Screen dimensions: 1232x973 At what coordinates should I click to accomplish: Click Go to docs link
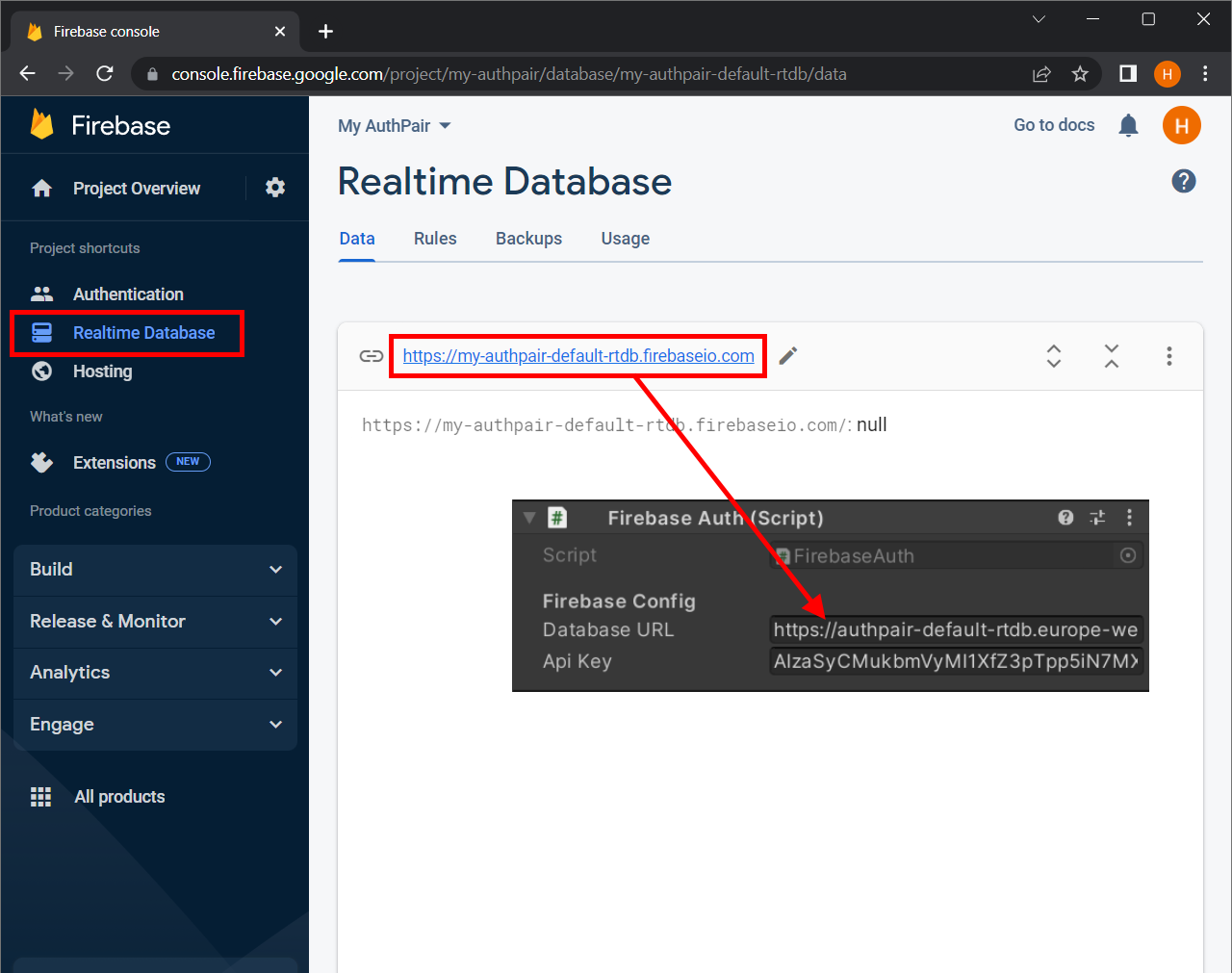pyautogui.click(x=1054, y=125)
